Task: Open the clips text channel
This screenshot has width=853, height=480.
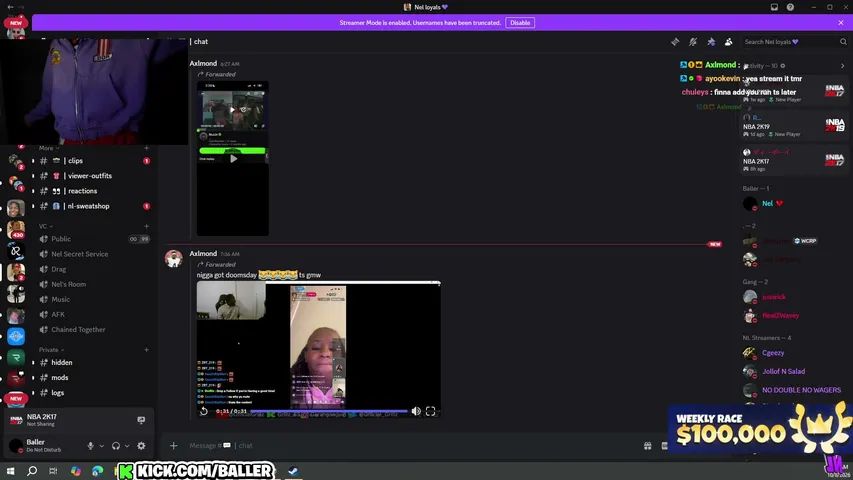Action: pyautogui.click(x=75, y=161)
